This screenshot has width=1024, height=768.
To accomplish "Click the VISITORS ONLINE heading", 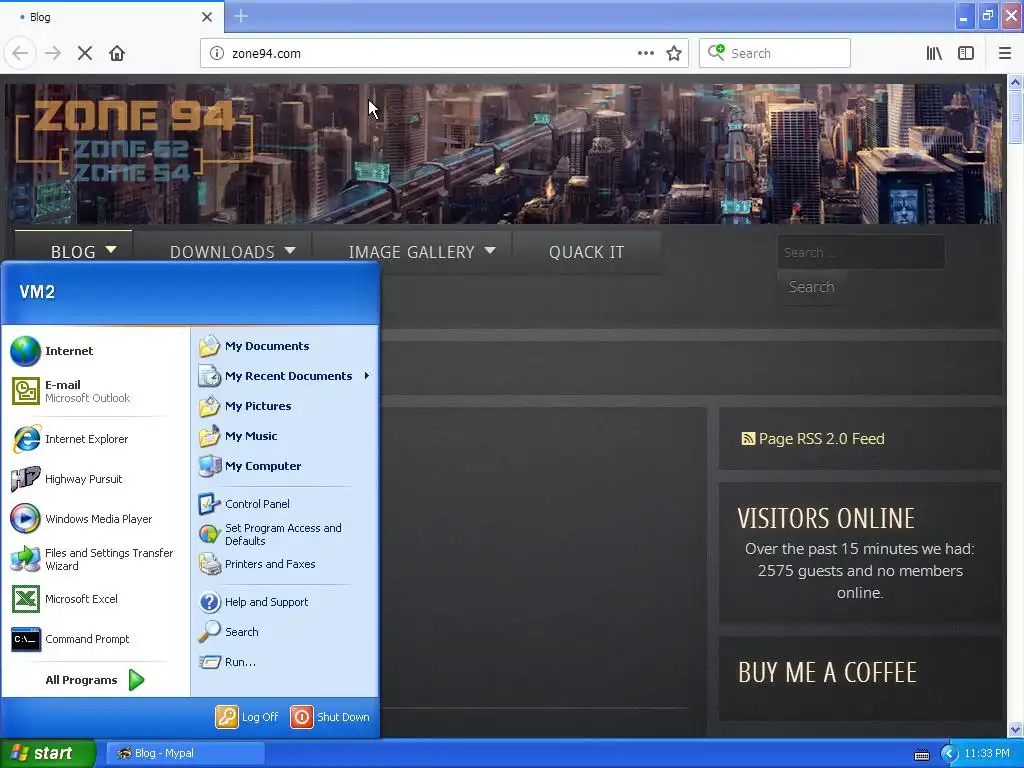I will (x=826, y=519).
